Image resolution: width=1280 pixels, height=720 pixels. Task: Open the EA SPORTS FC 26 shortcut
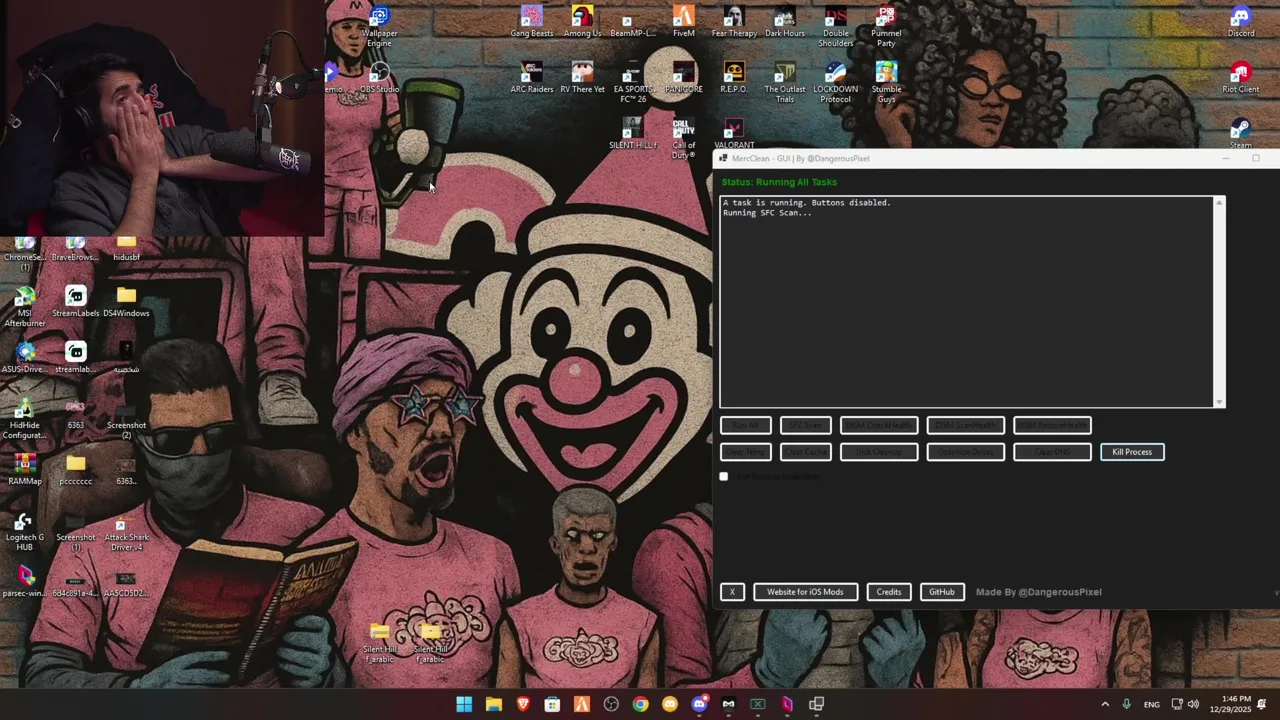coord(633,83)
